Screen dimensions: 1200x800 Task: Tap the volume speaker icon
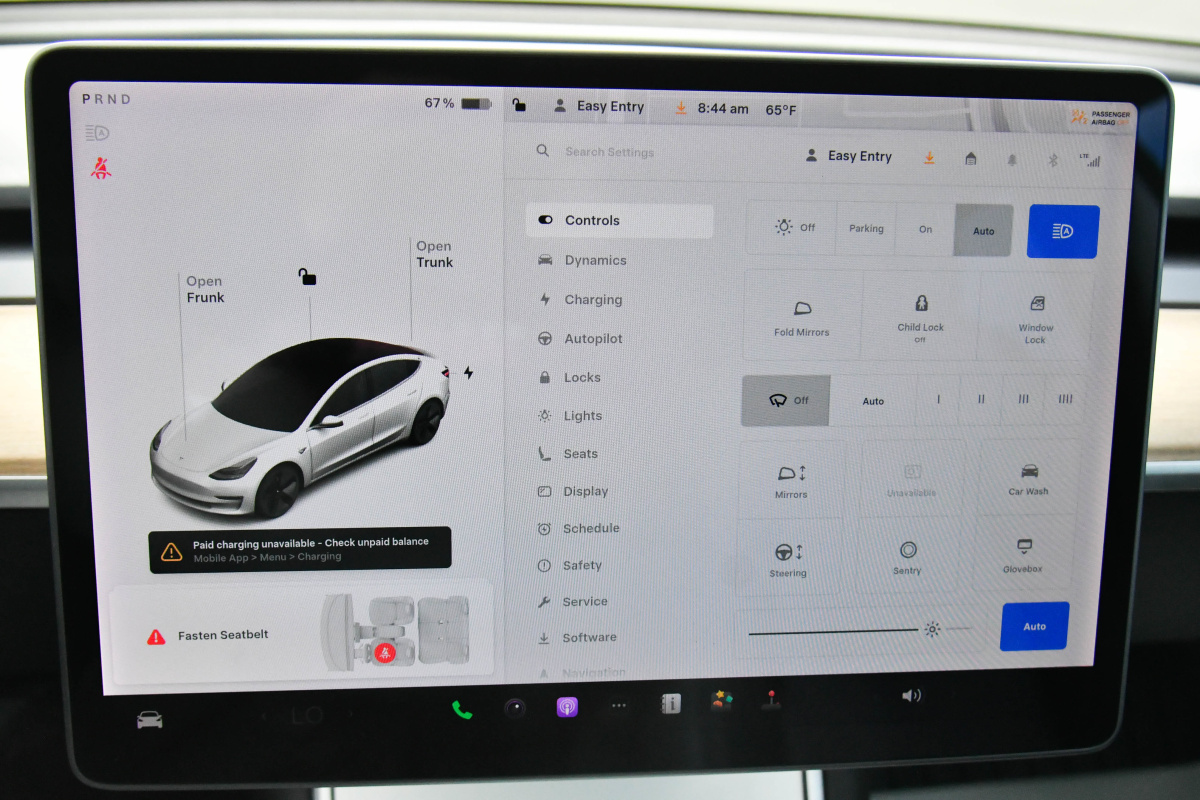tap(911, 695)
